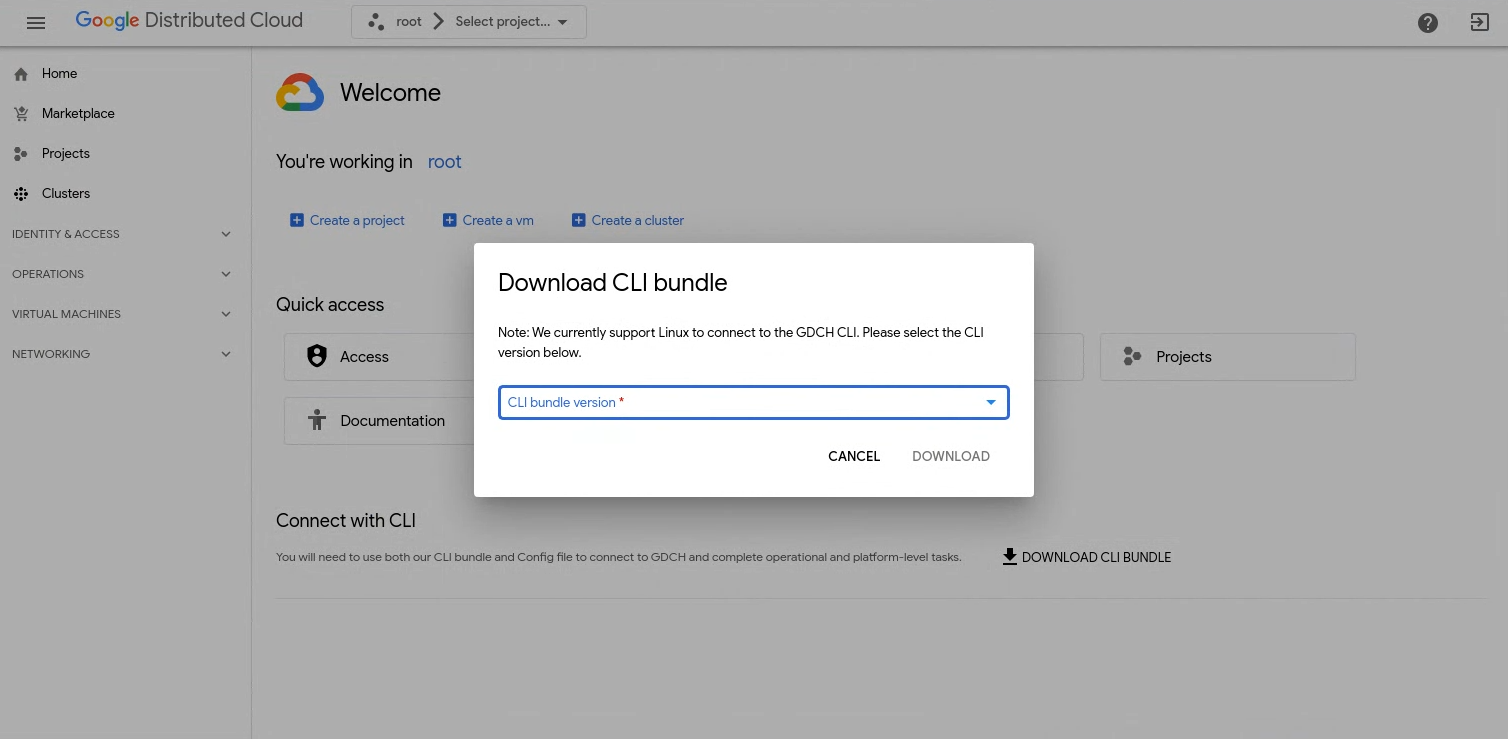Click the Home house icon in the sidebar

(21, 74)
